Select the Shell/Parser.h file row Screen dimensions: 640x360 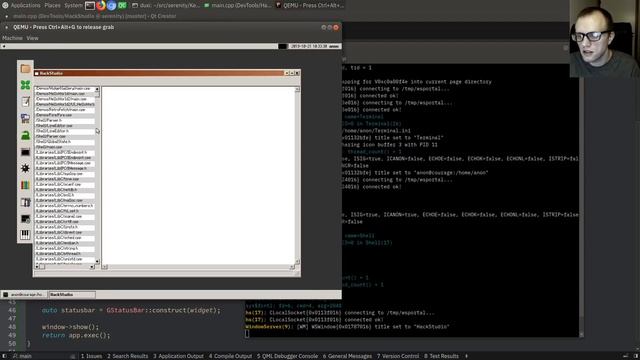point(65,120)
